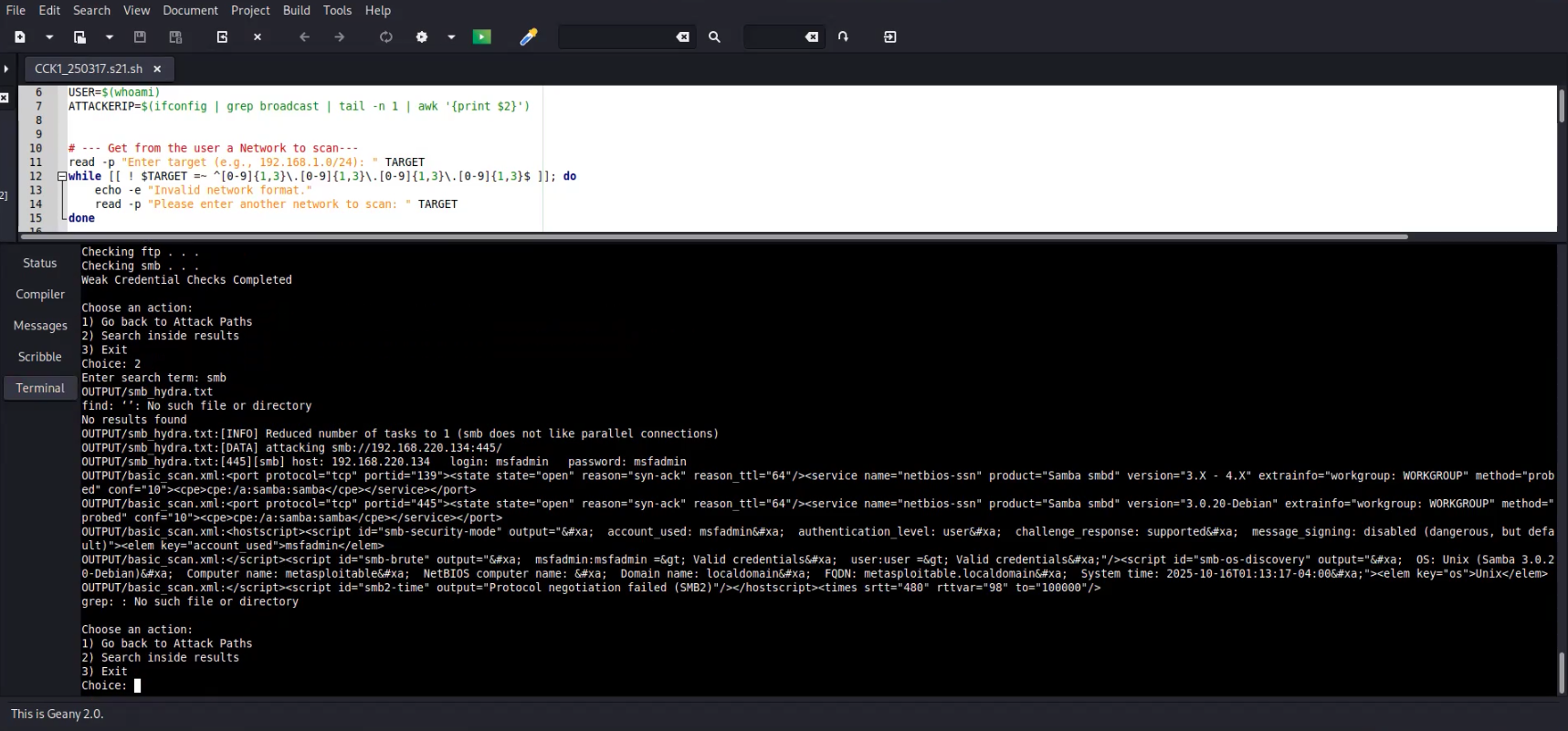Compile the current file
Image resolution: width=1568 pixels, height=731 pixels.
[x=386, y=37]
